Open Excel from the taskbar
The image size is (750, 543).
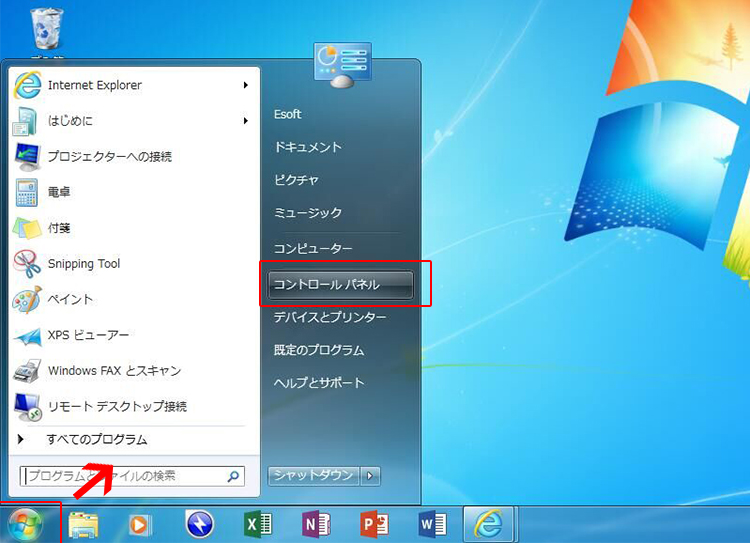pos(258,524)
